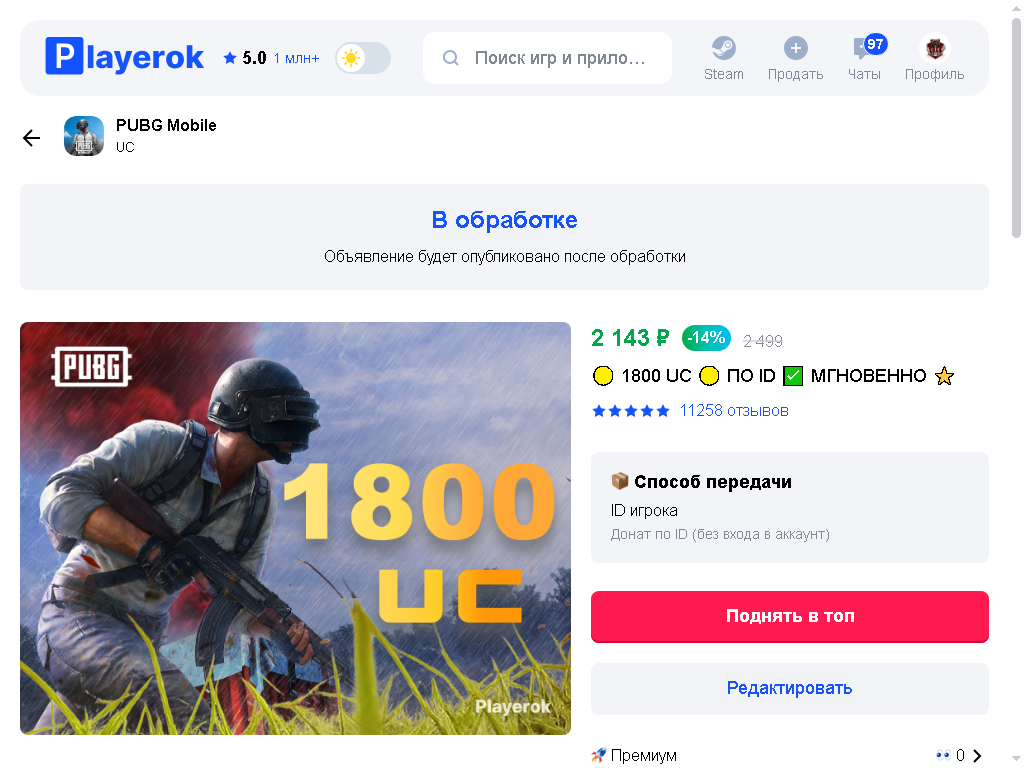Expand the Премиум row chevron
Viewport: 1024px width, 768px height.
tap(977, 756)
